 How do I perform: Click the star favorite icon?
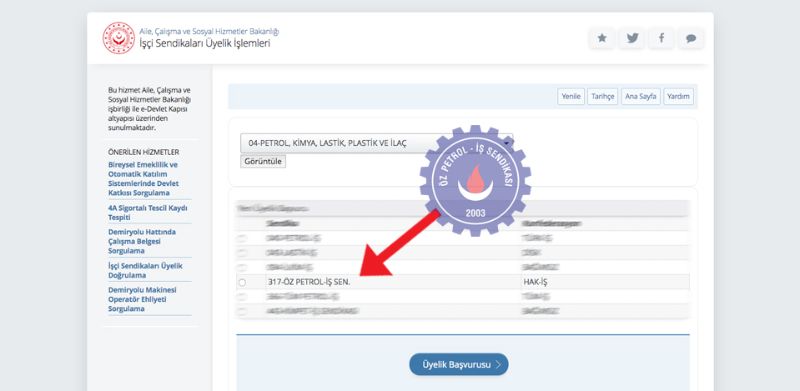[x=602, y=38]
